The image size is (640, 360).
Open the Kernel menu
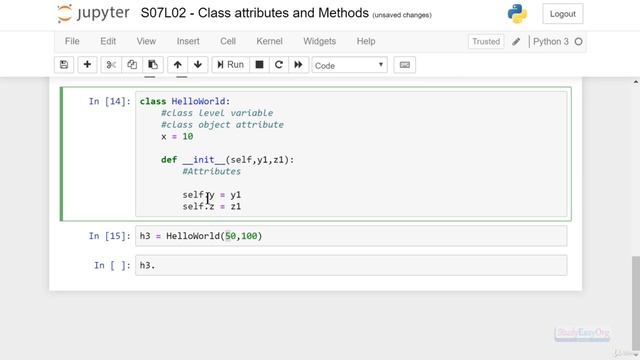click(x=269, y=41)
